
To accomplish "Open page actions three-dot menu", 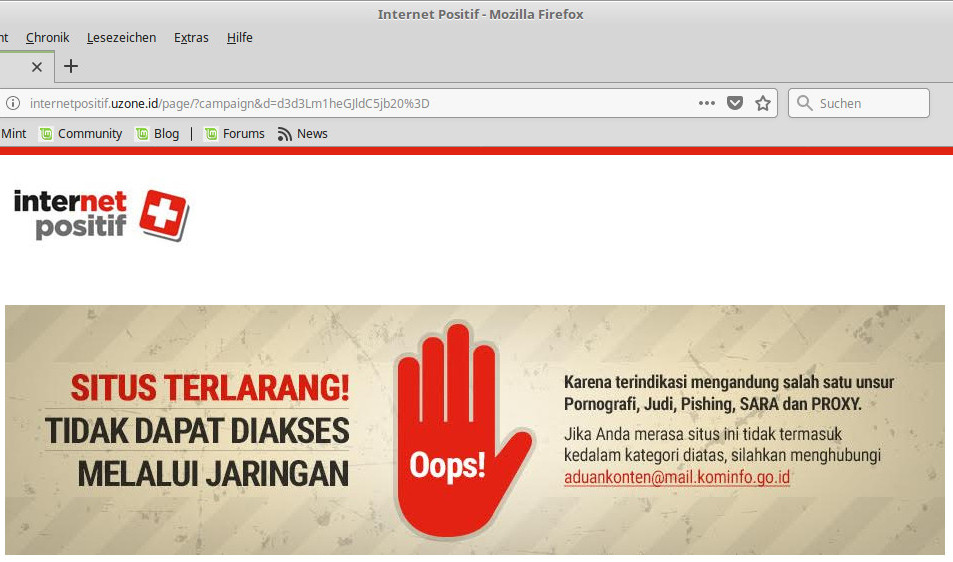I will coord(707,103).
